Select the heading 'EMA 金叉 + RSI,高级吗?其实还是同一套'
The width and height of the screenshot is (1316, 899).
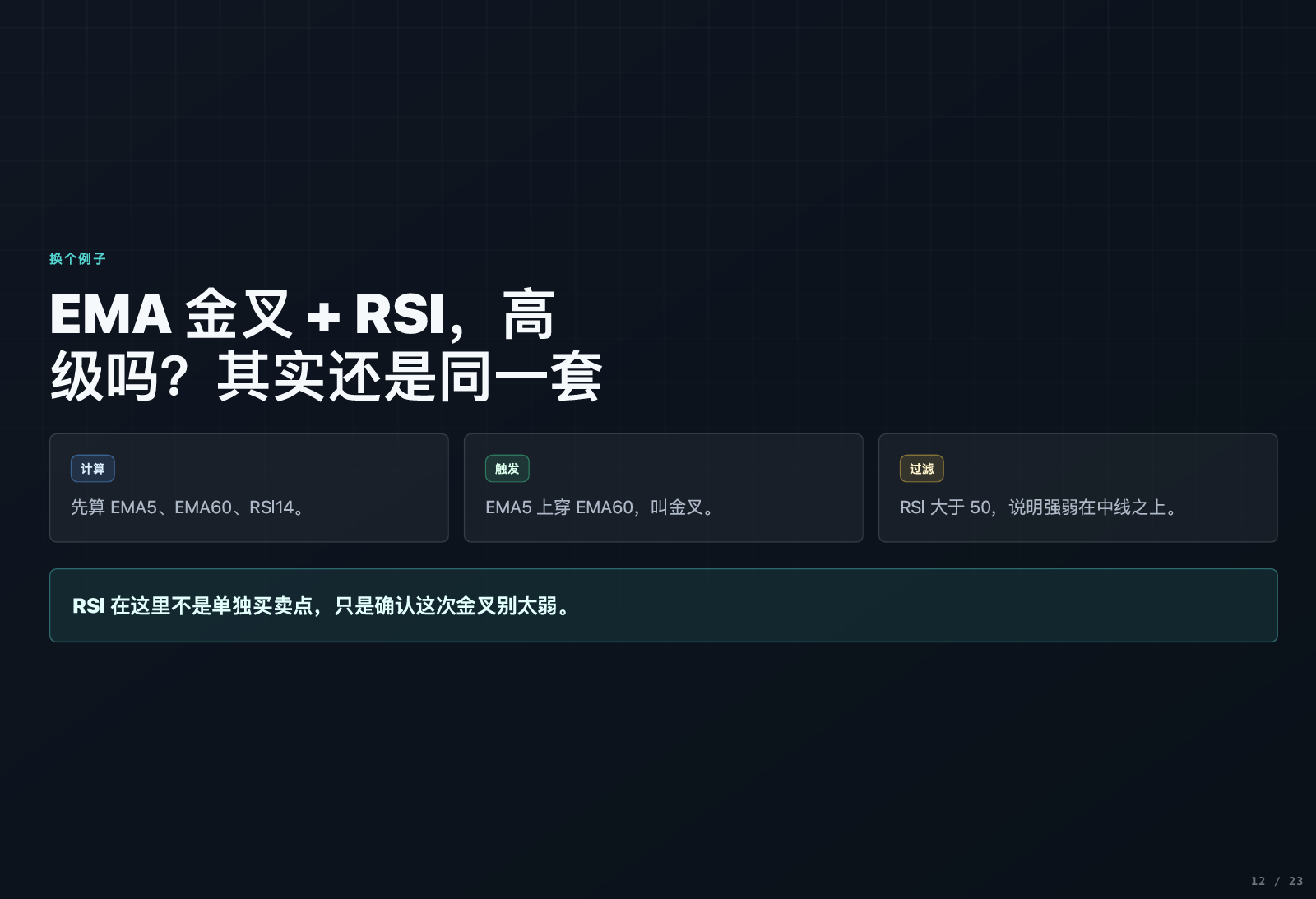pyautogui.click(x=327, y=346)
